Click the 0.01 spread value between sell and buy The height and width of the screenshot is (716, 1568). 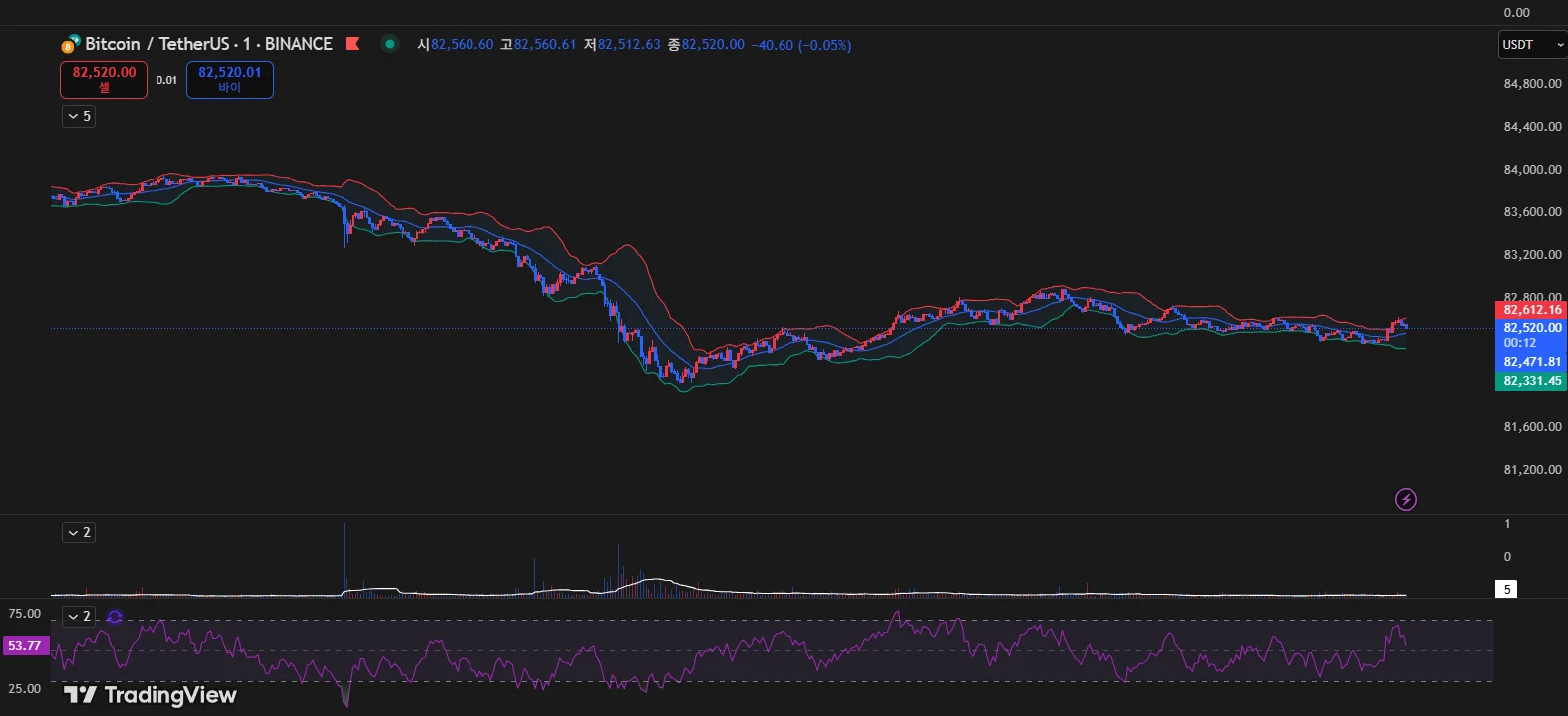point(166,80)
